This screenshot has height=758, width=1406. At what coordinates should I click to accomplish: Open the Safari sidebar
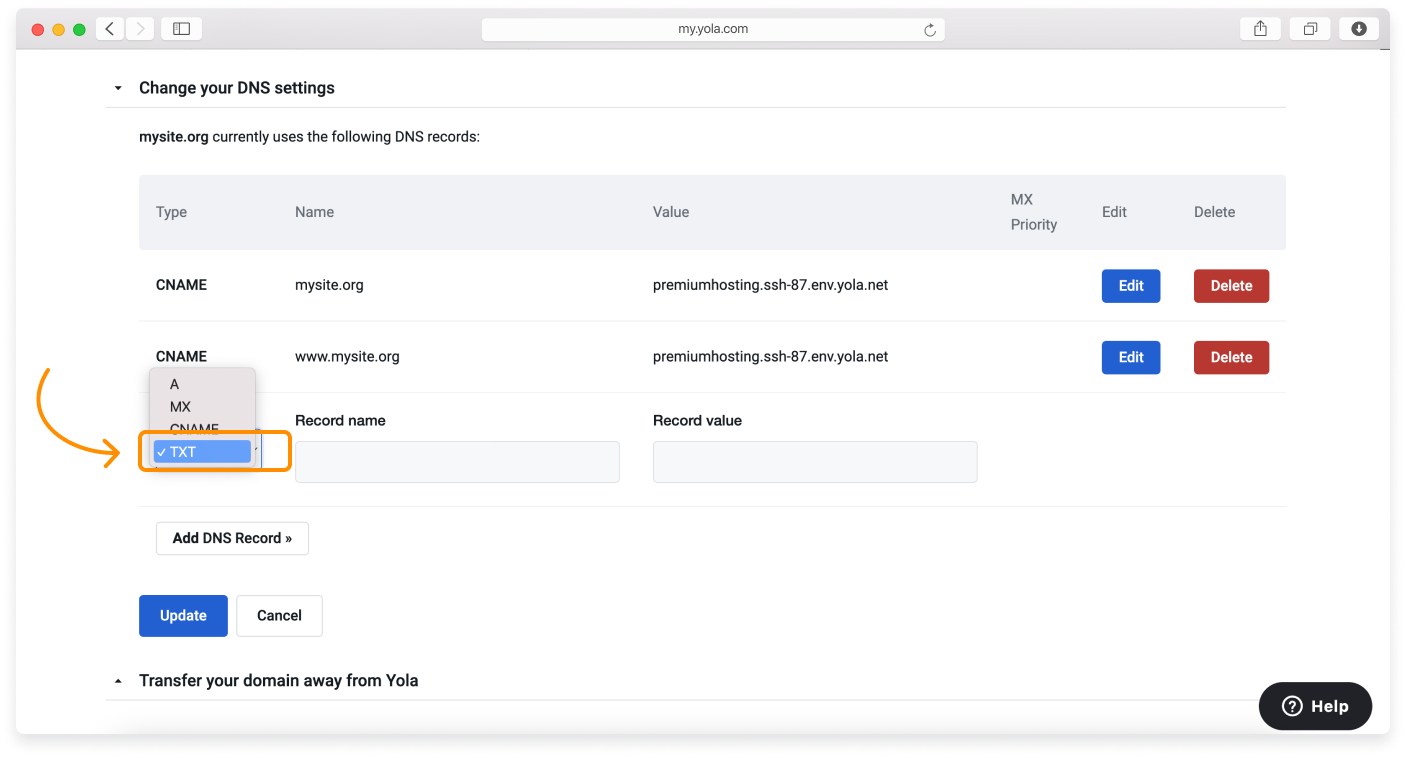coord(181,28)
